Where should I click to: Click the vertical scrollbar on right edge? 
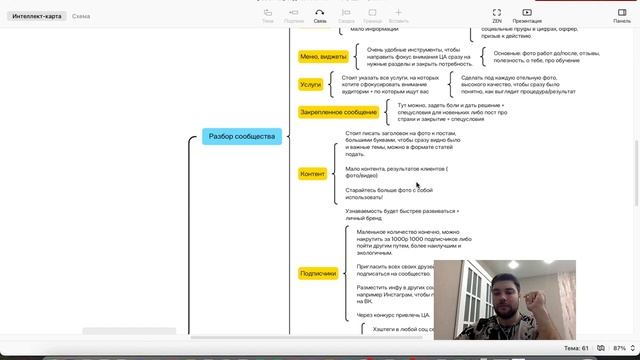pyautogui.click(x=636, y=173)
